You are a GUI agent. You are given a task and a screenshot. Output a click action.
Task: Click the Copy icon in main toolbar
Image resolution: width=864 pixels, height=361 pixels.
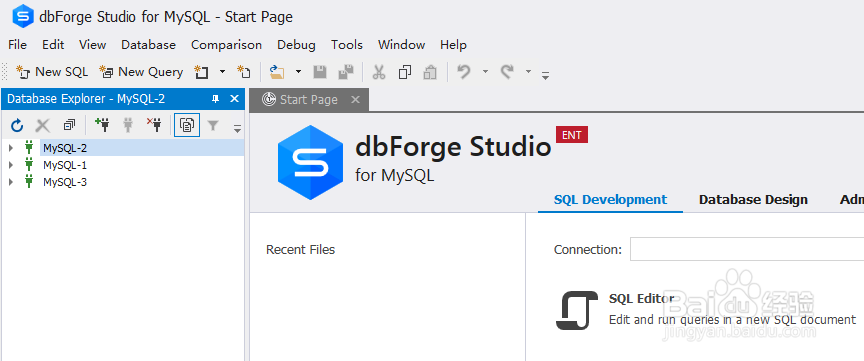pyautogui.click(x=405, y=72)
